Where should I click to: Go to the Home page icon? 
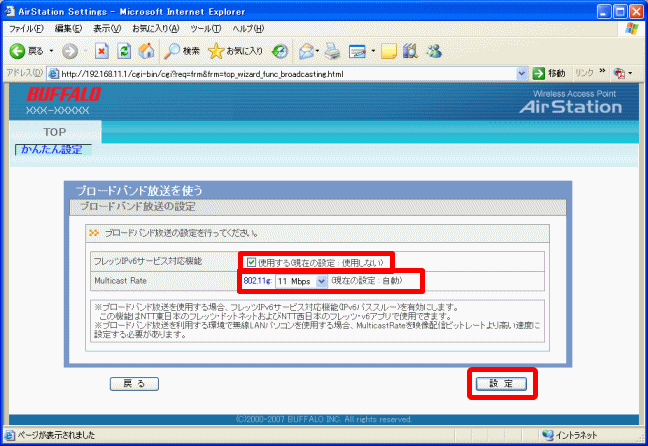coord(146,50)
